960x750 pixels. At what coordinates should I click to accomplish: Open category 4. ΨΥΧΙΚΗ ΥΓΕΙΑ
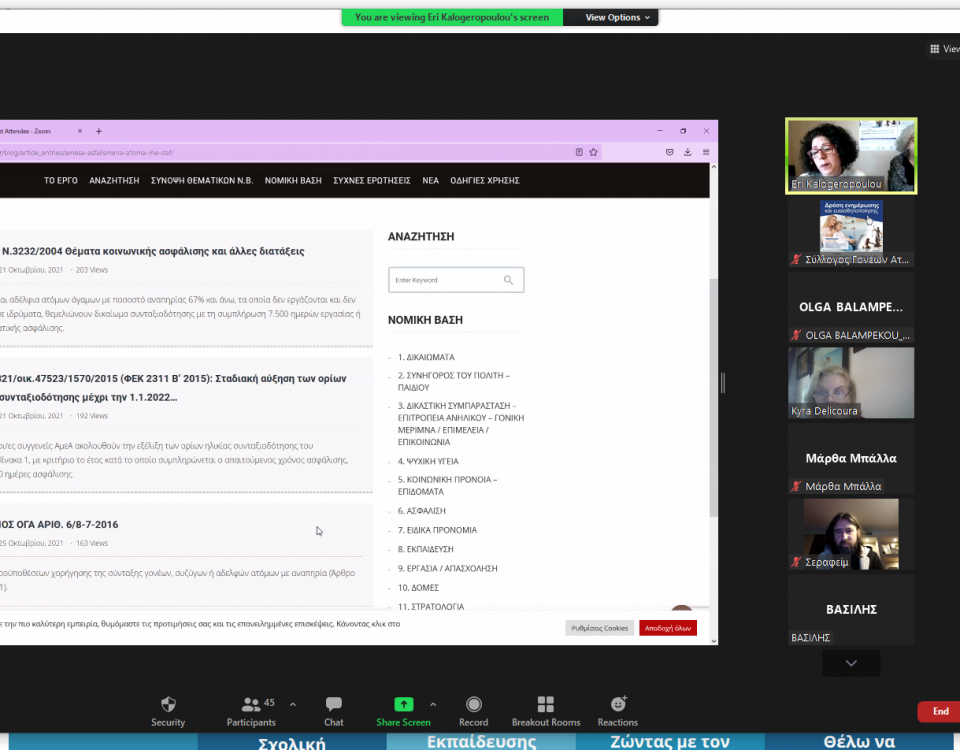point(428,461)
